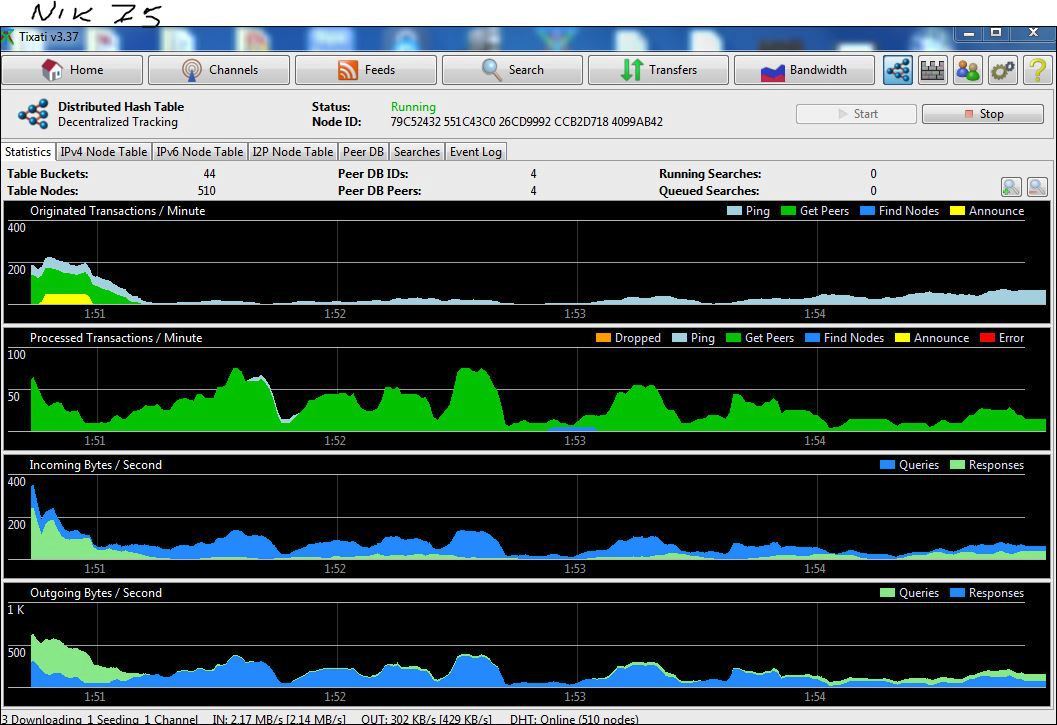Viewport: 1057px width, 725px height.
Task: Click the DHT: Online status bar entry
Action: (x=574, y=719)
